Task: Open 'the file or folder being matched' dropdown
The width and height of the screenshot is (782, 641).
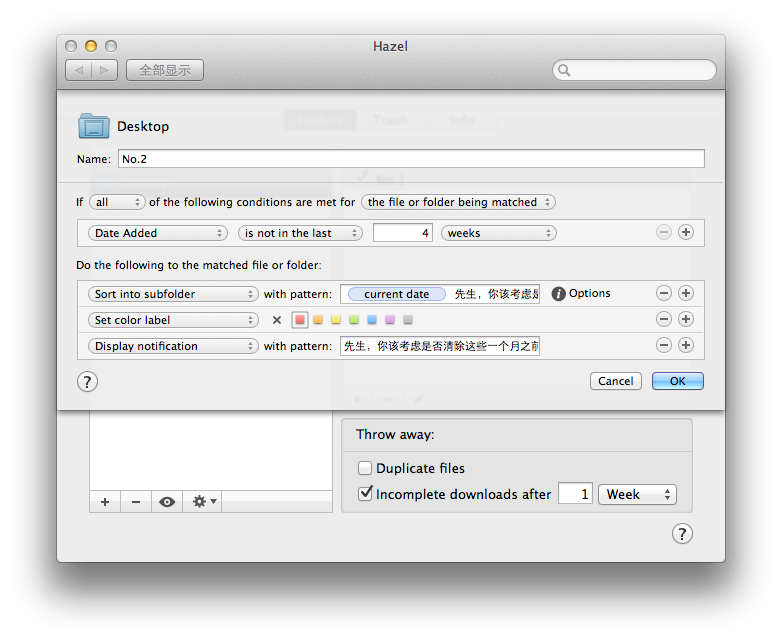Action: tap(458, 202)
